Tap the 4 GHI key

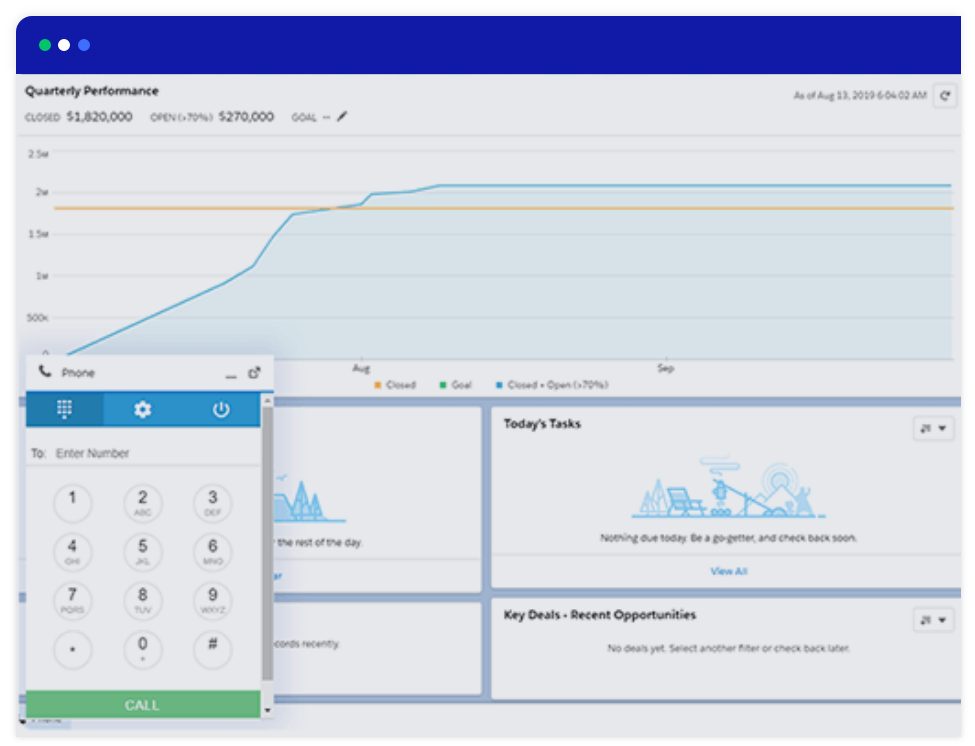click(x=73, y=551)
